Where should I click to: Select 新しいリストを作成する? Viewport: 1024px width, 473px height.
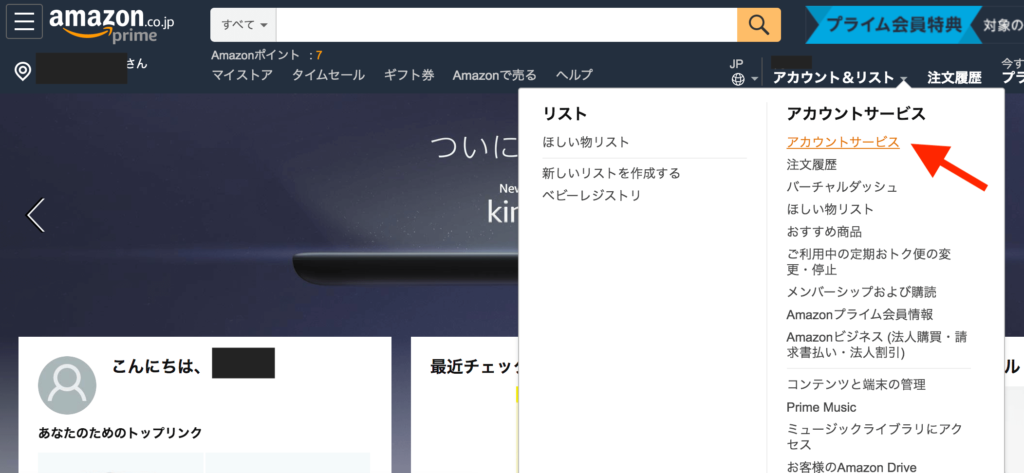(x=611, y=173)
